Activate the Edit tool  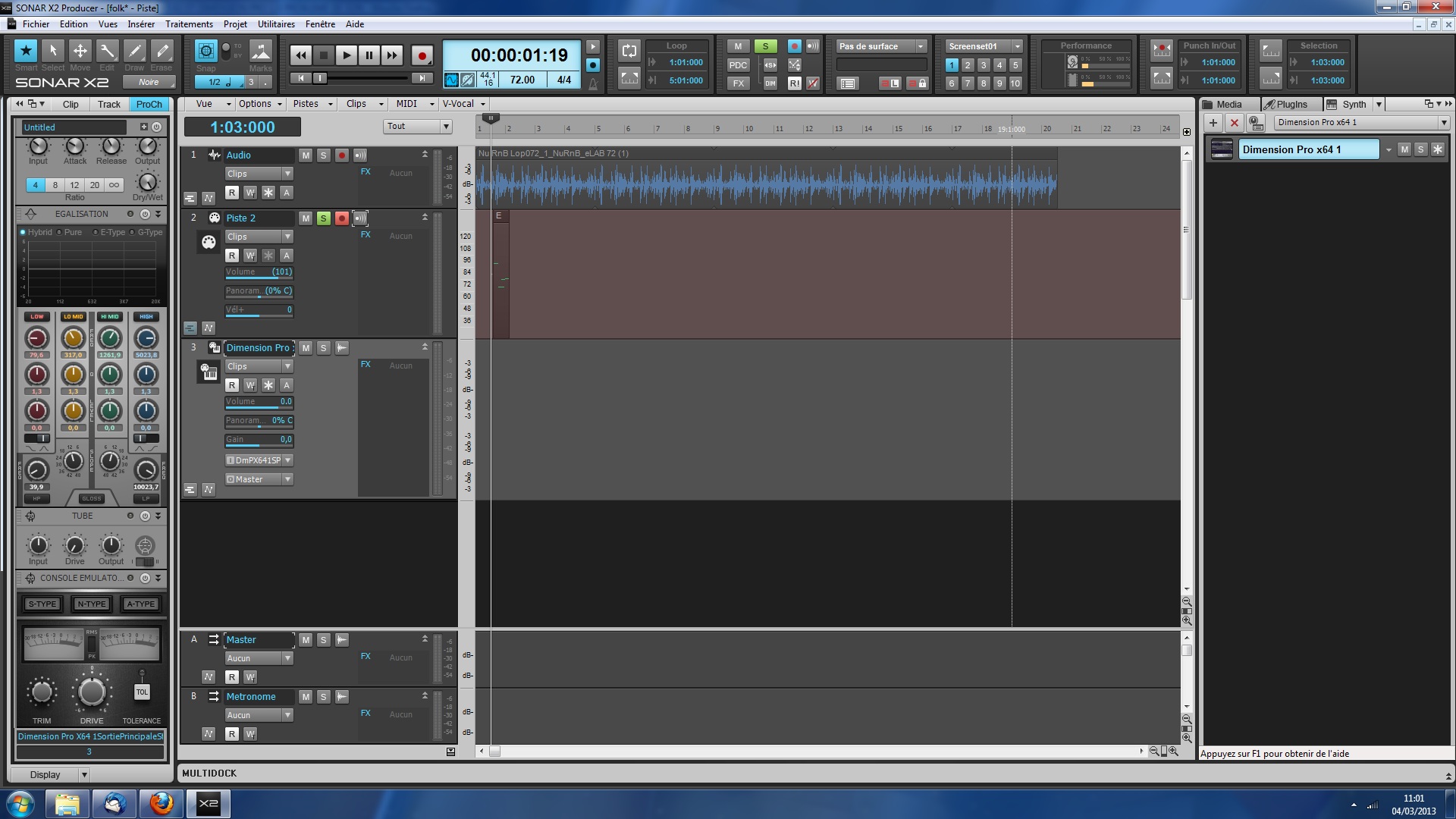107,51
